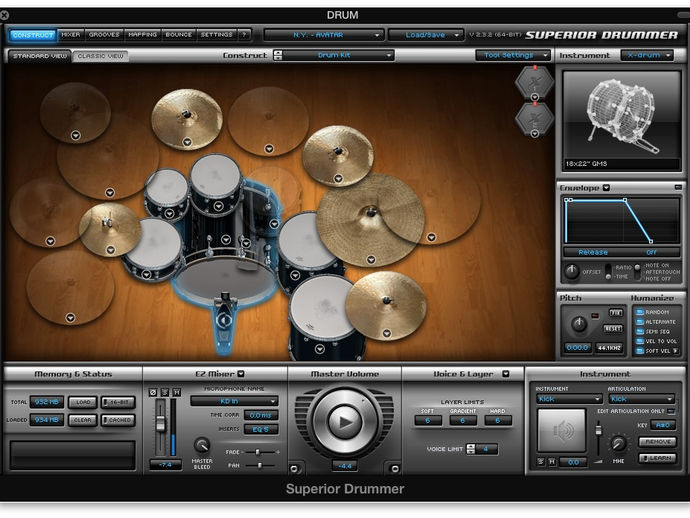This screenshot has width=690, height=518.
Task: Open the X-drum instrument dropdown
Action: 647,55
